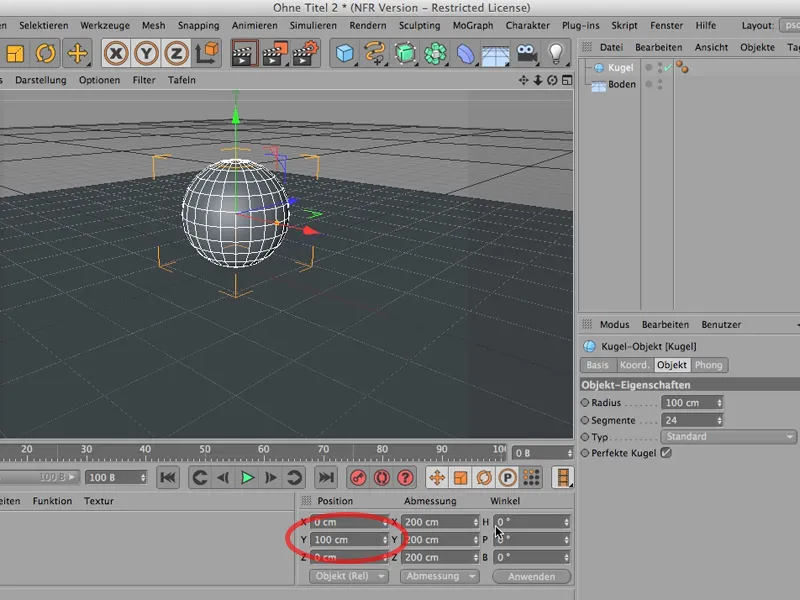The height and width of the screenshot is (600, 800).
Task: Add a camera object
Action: coord(526,53)
